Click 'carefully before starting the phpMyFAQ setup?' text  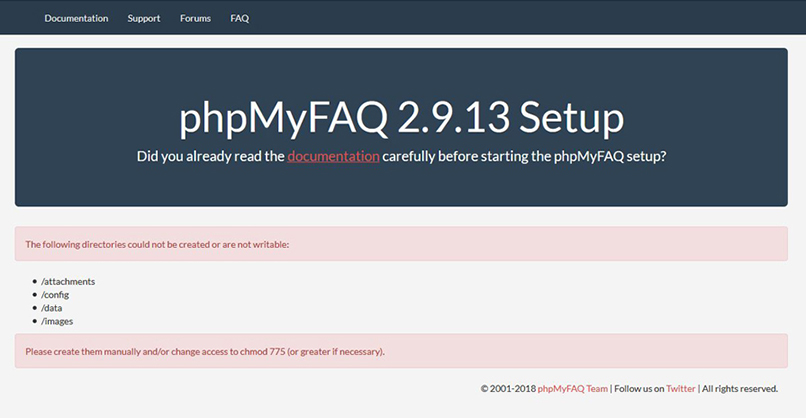tap(524, 156)
